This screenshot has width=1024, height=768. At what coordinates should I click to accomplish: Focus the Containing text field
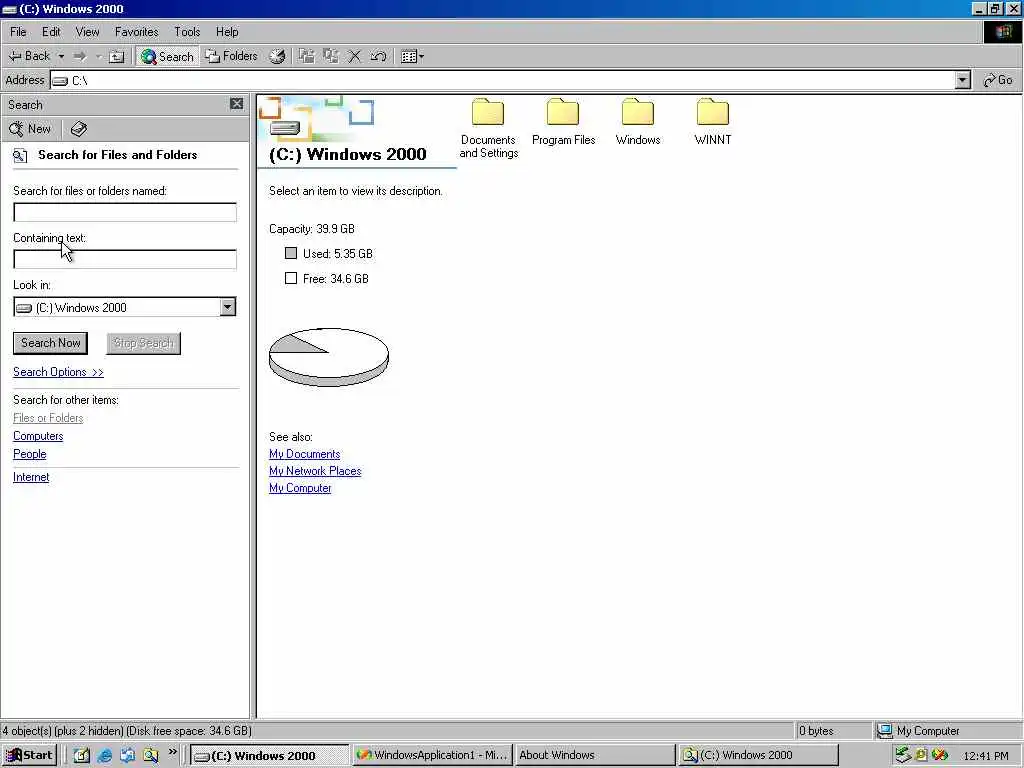click(125, 259)
